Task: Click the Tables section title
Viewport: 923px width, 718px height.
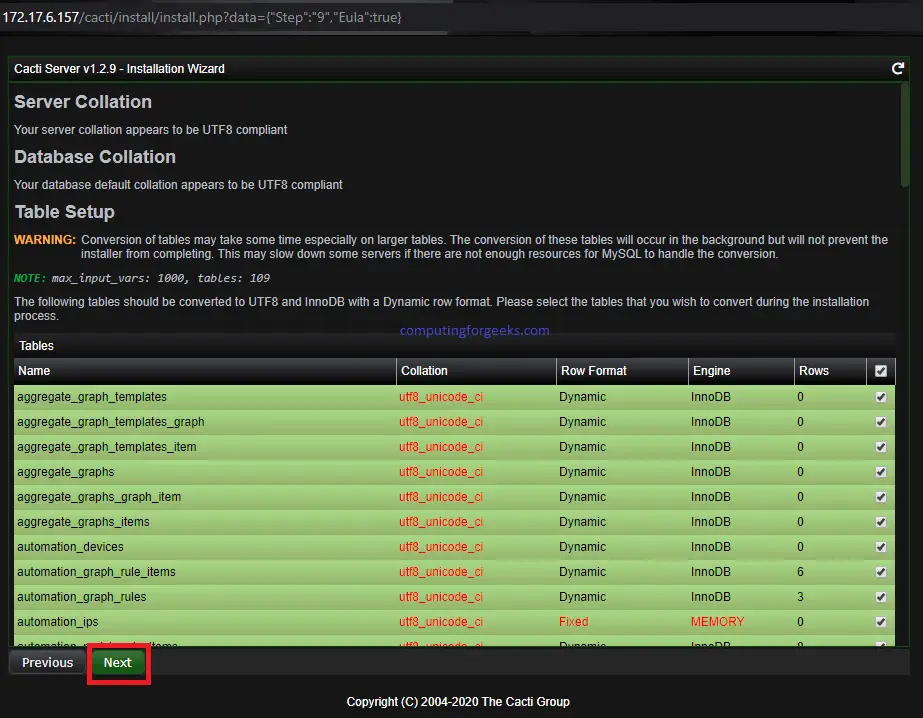Action: pos(36,345)
